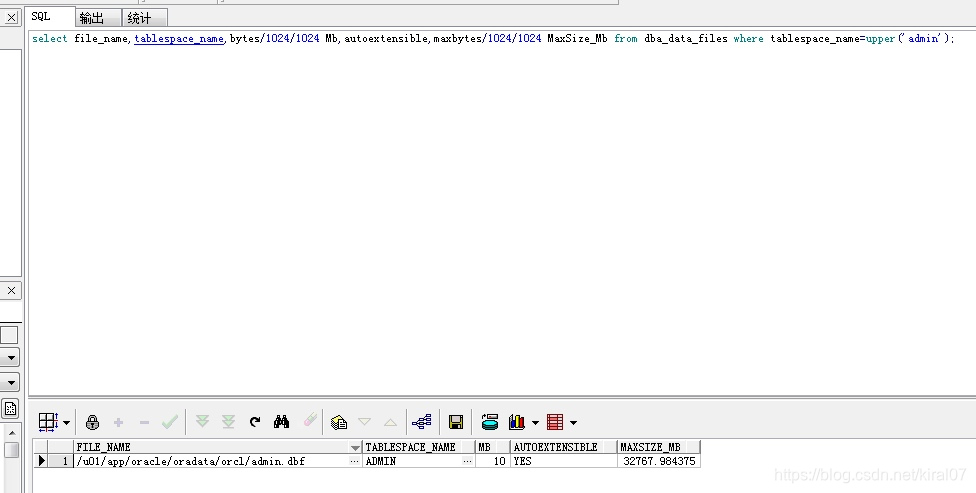Click the minus delete record icon

144,423
